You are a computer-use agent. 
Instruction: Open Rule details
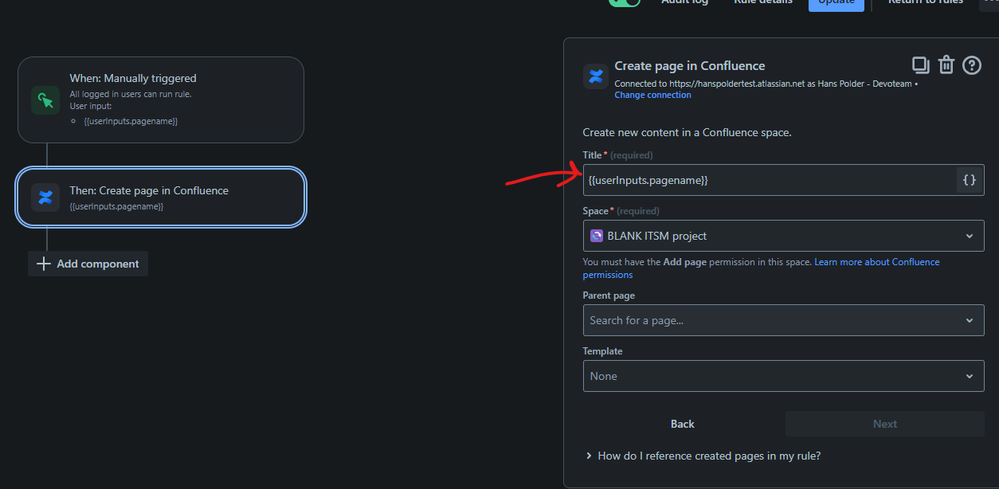[x=763, y=2]
